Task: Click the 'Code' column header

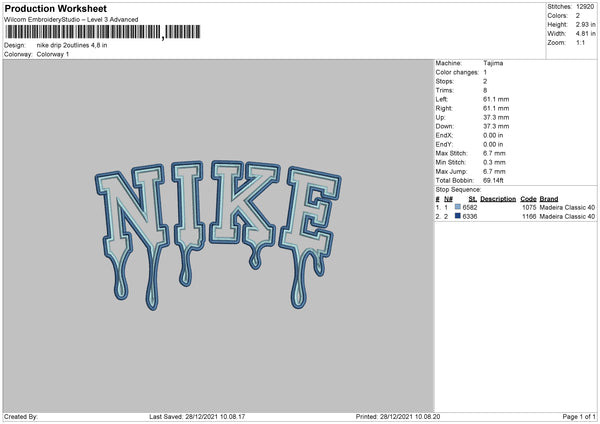Action: 528,199
